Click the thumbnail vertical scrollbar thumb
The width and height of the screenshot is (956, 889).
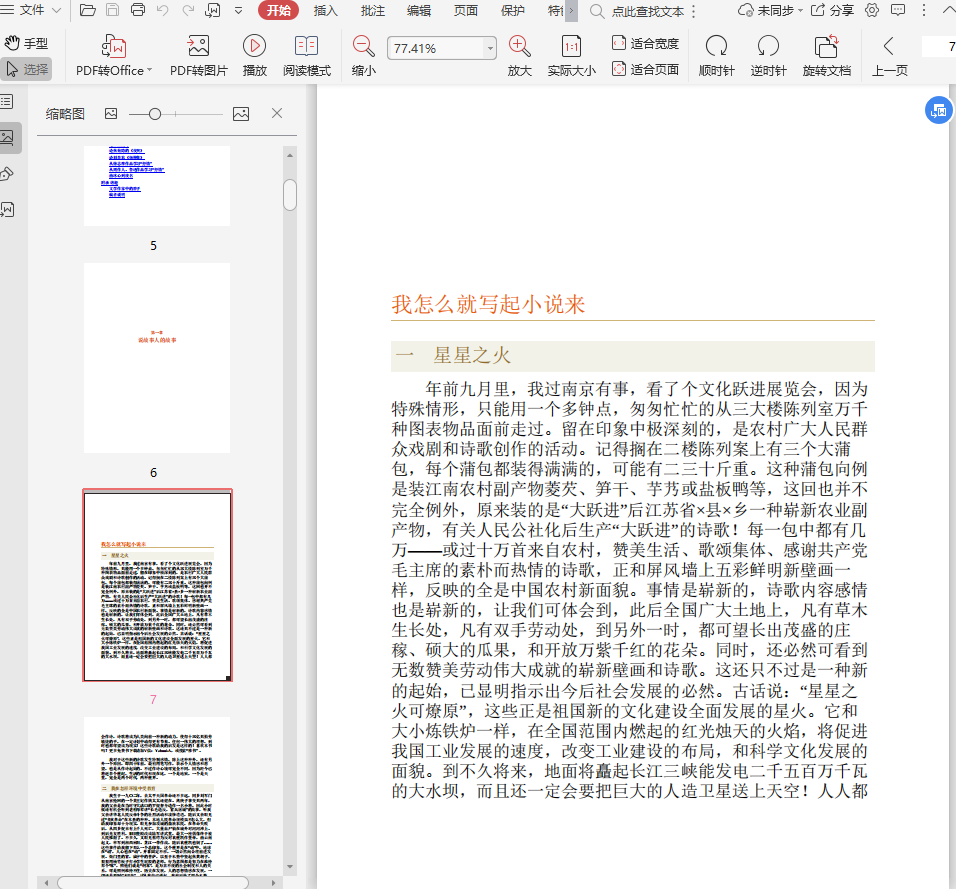[x=290, y=195]
